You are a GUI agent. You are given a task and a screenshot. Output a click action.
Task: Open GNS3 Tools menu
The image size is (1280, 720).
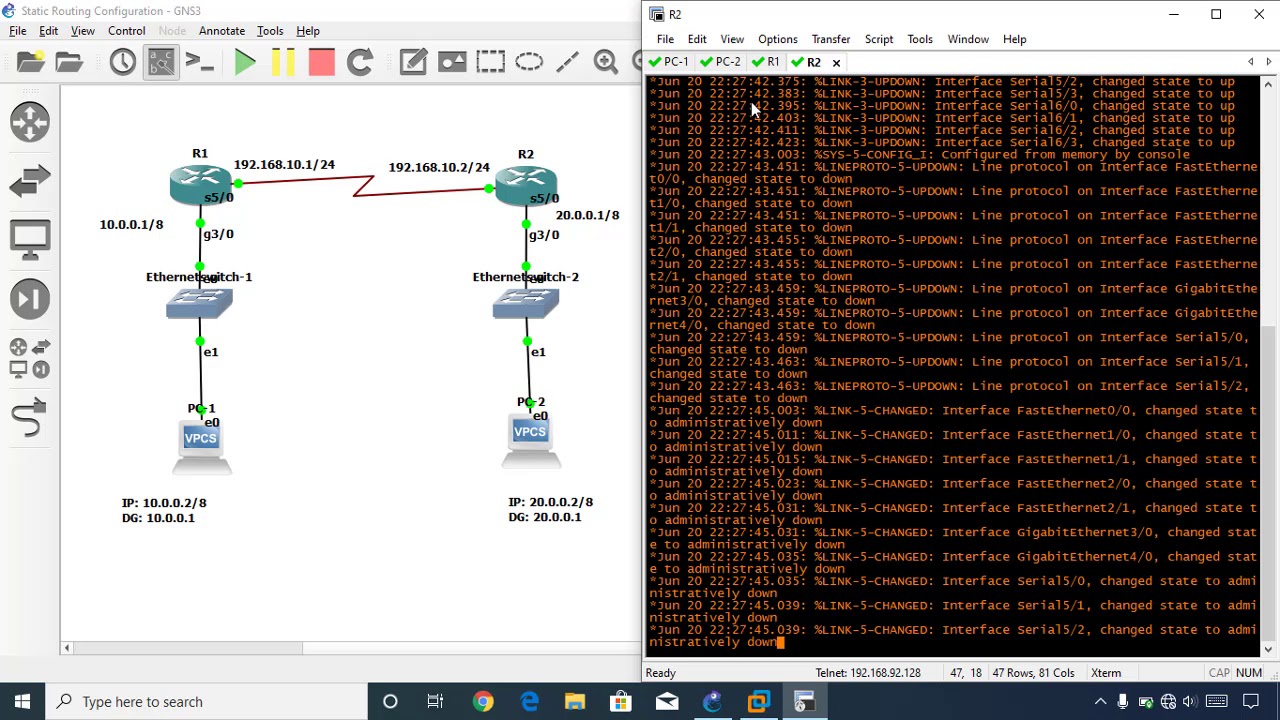pos(270,31)
